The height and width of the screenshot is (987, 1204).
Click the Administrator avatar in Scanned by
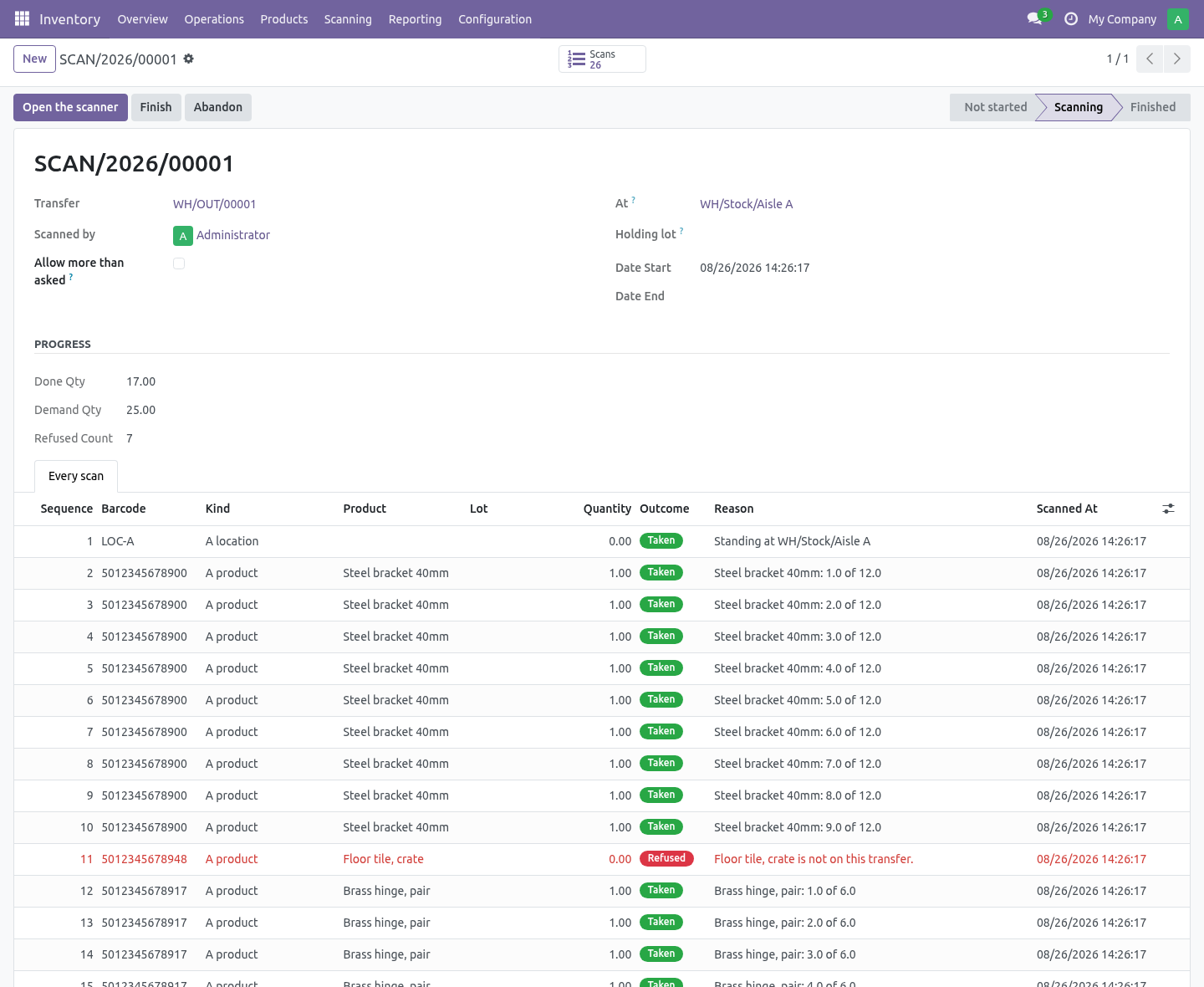point(183,236)
